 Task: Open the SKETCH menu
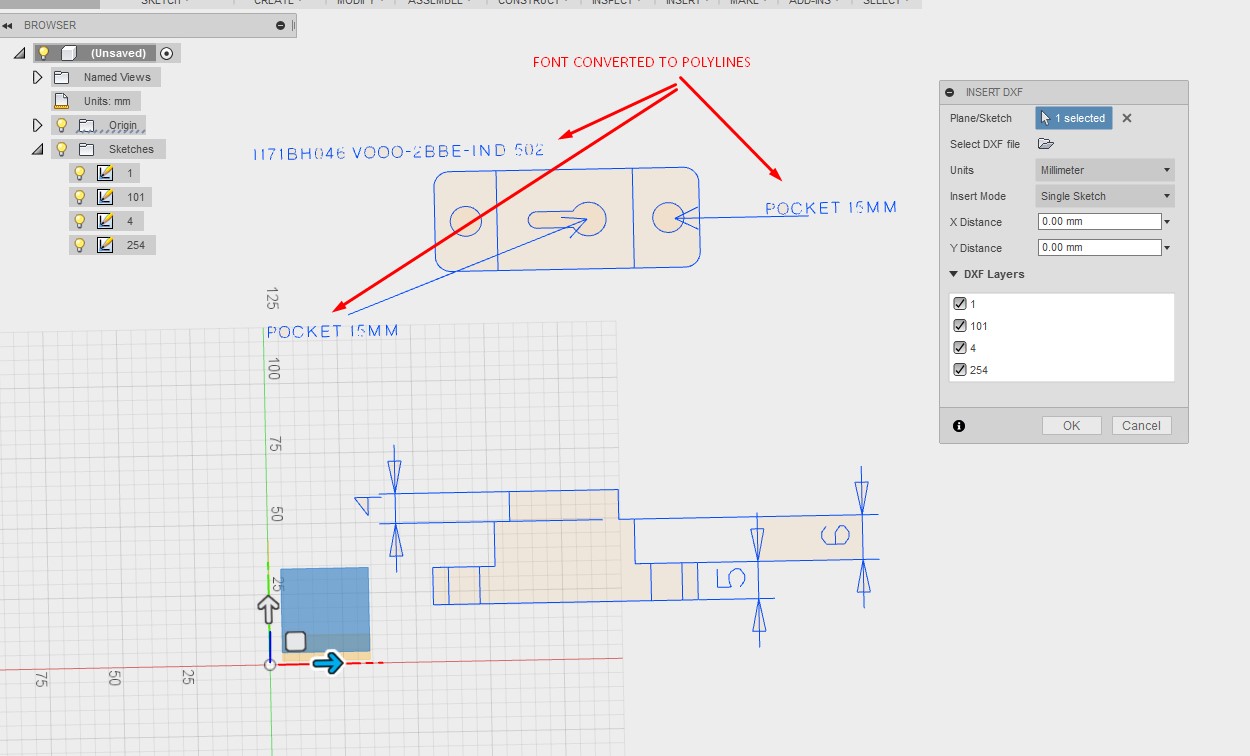(x=161, y=3)
